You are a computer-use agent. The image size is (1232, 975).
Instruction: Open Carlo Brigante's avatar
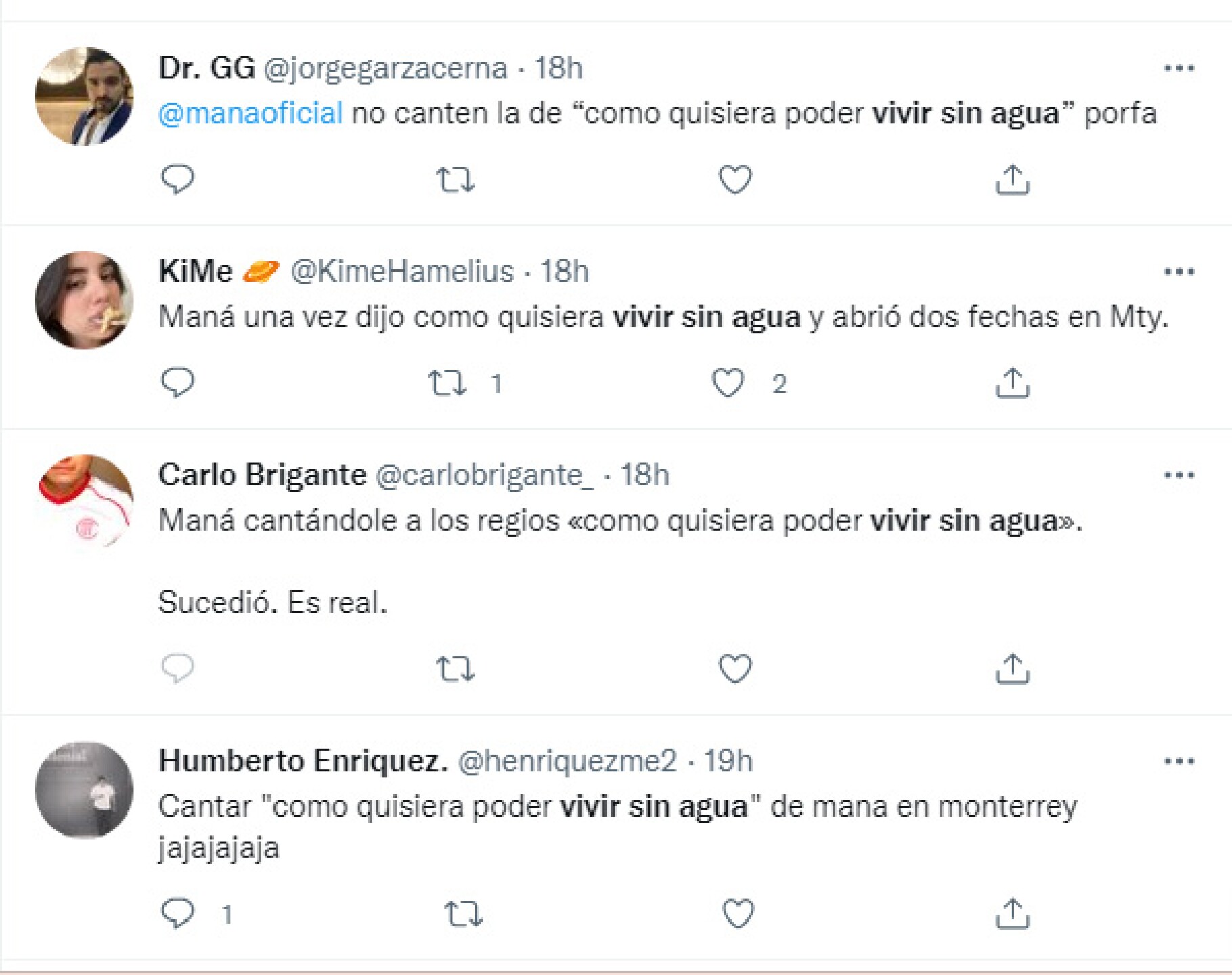point(84,502)
